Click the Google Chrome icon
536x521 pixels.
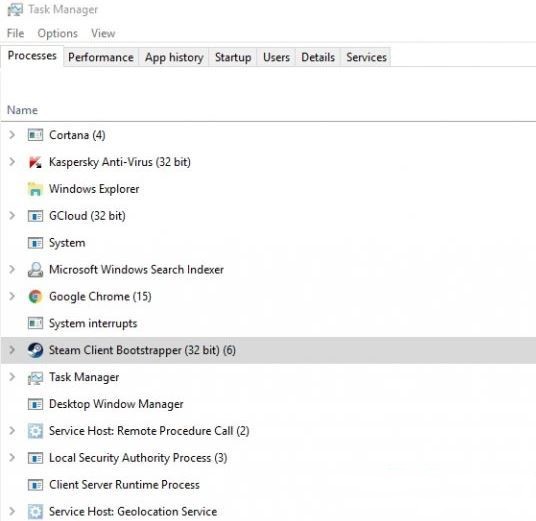(x=35, y=297)
